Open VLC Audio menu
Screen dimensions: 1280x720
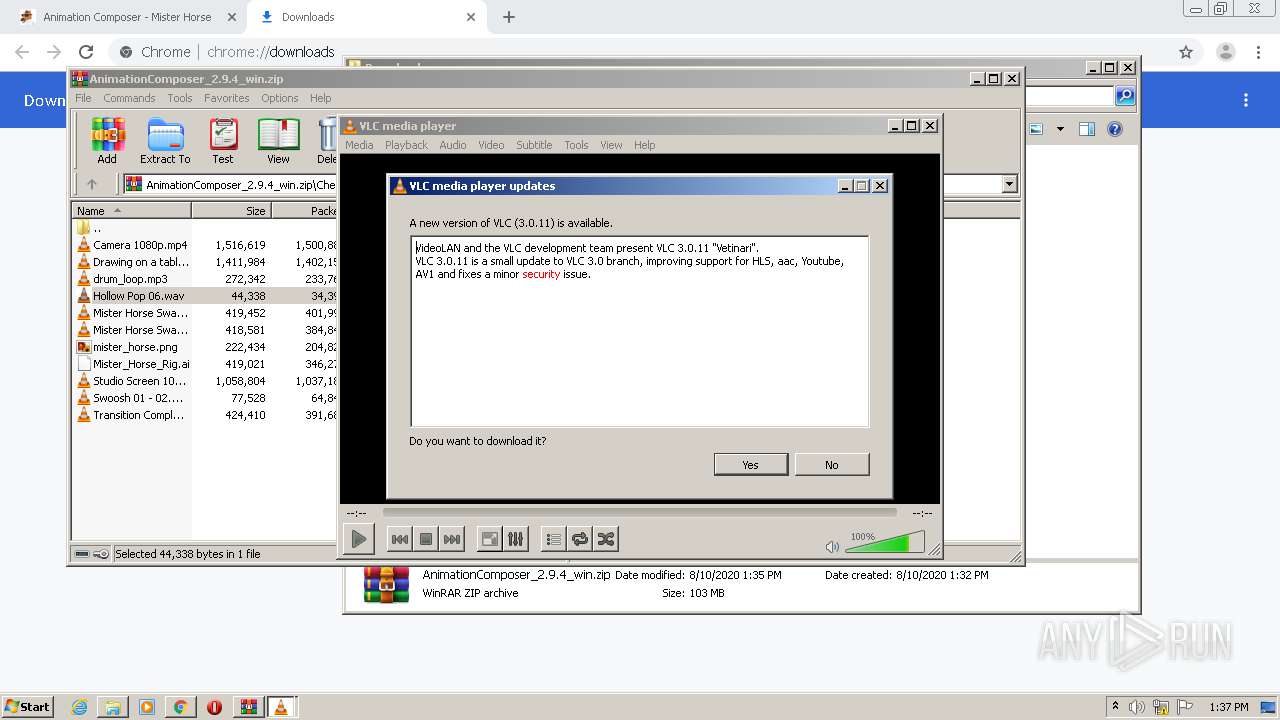coord(453,145)
